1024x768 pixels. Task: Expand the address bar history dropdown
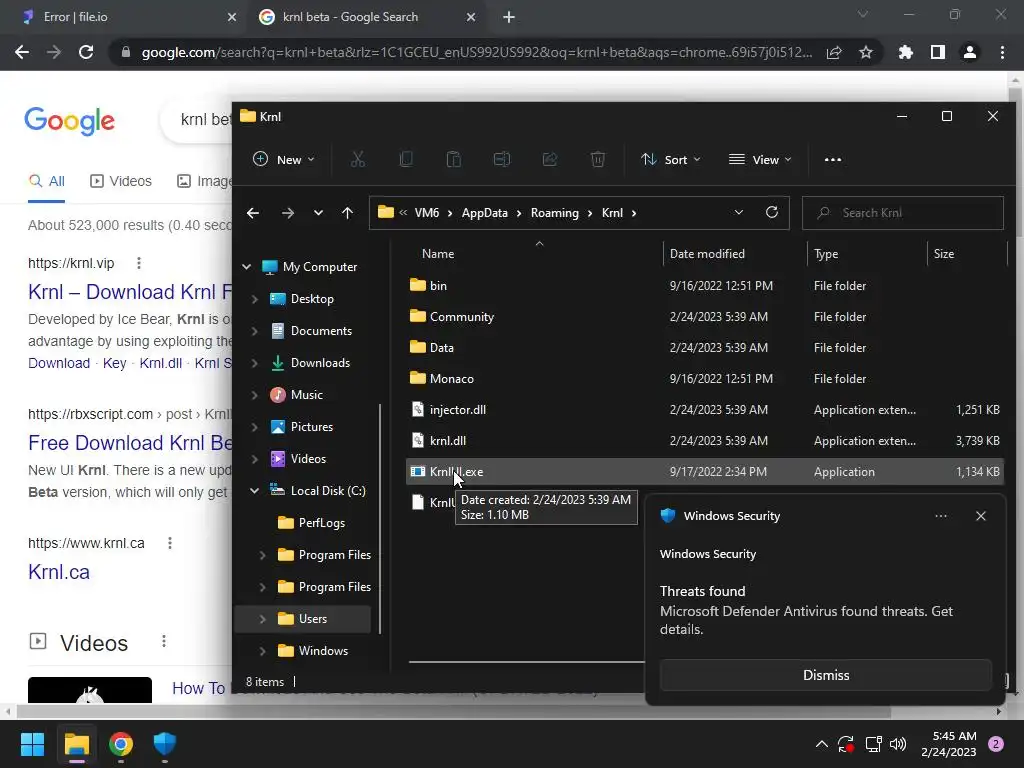pyautogui.click(x=739, y=212)
